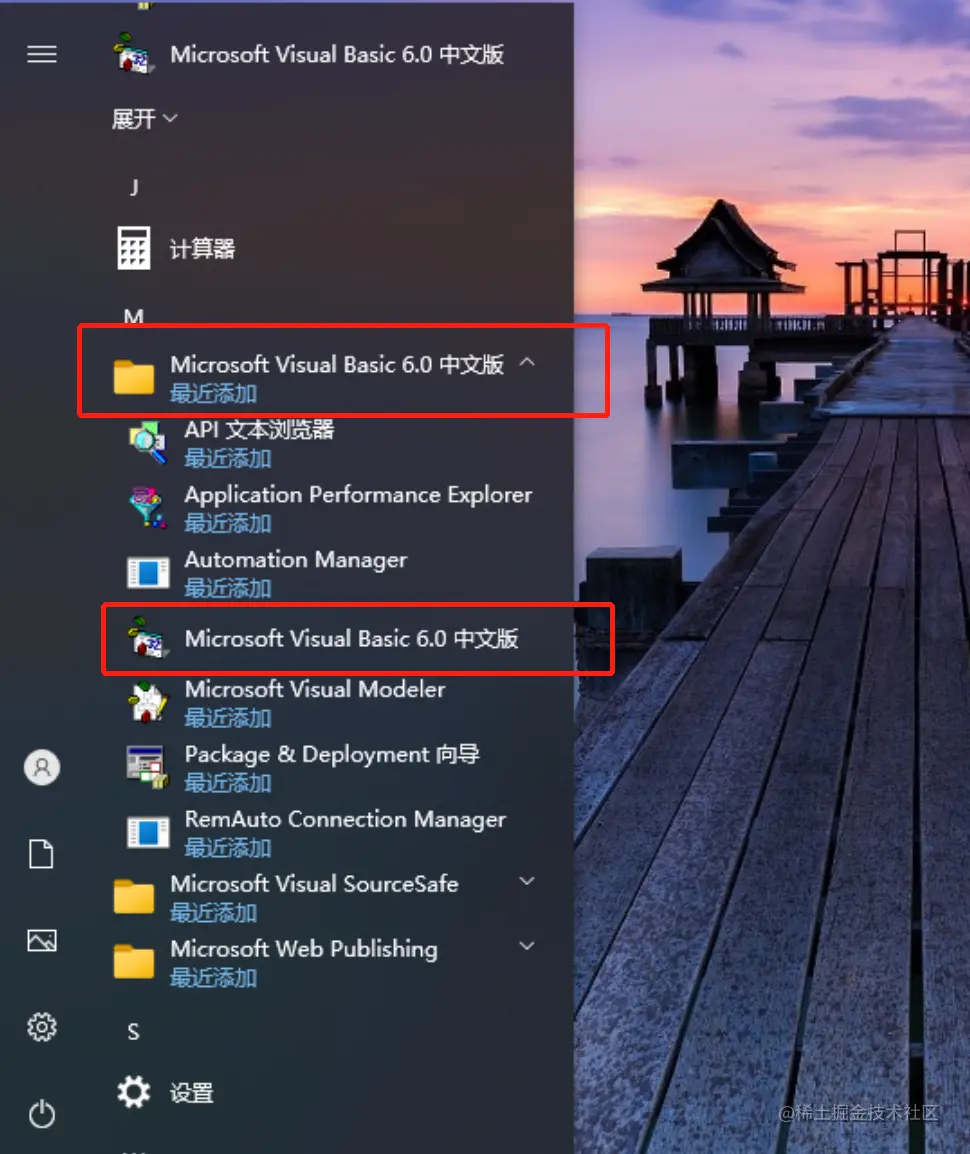The height and width of the screenshot is (1154, 970).
Task: Open the Settings gear in the sidebar
Action: click(42, 1027)
